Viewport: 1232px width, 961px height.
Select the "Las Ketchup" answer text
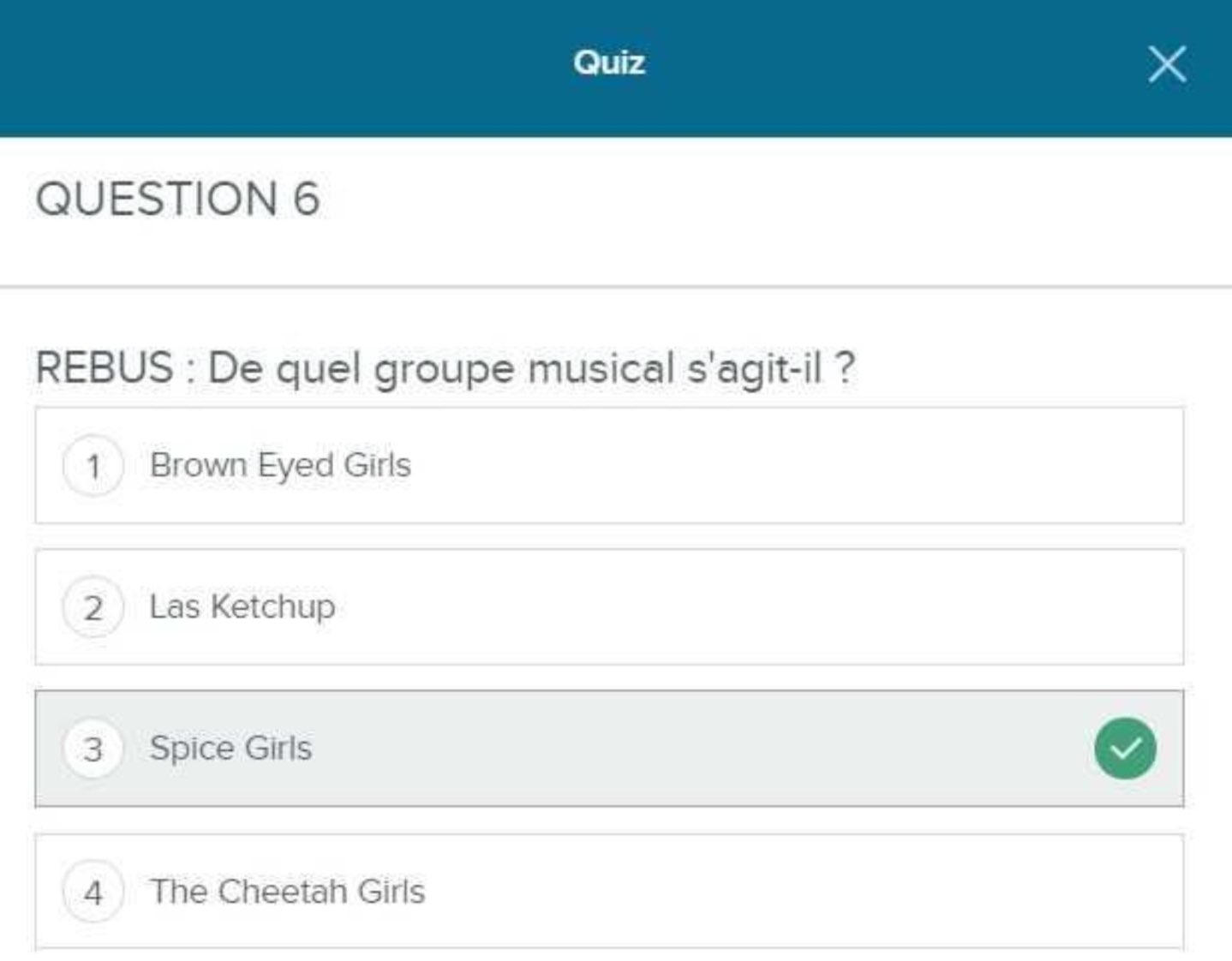tap(242, 606)
